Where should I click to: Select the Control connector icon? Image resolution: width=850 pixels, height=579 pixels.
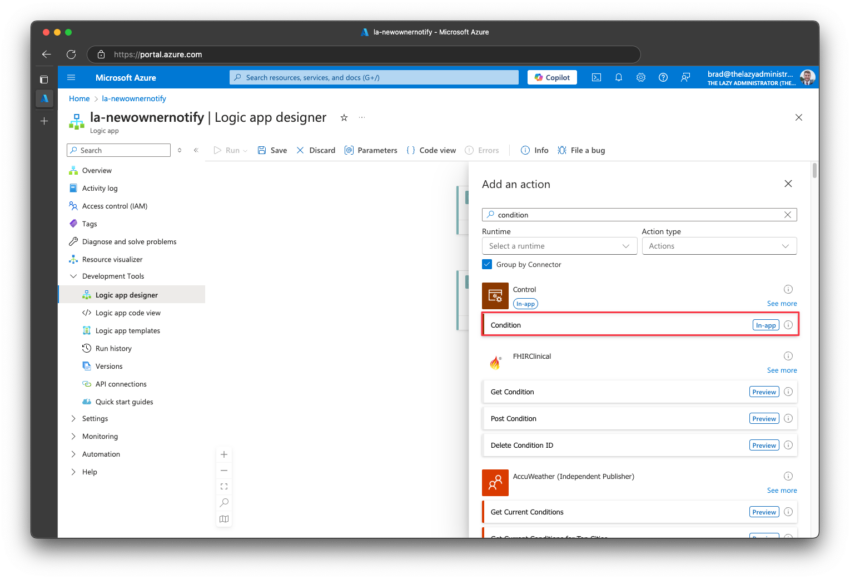point(495,295)
